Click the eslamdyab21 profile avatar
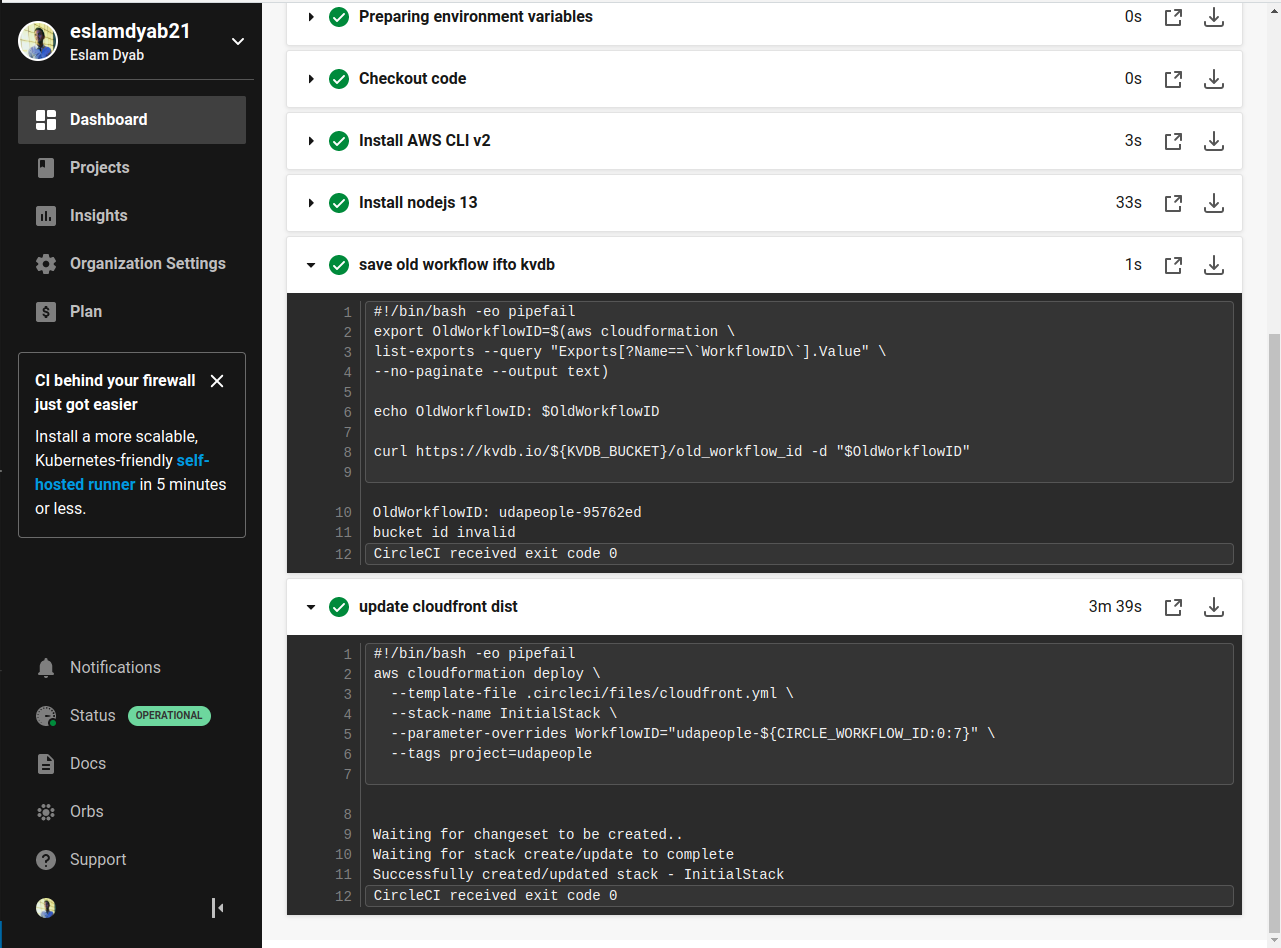 [38, 41]
